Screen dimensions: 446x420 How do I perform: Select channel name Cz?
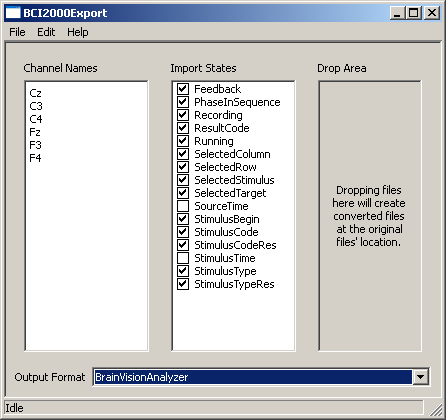pyautogui.click(x=35, y=93)
